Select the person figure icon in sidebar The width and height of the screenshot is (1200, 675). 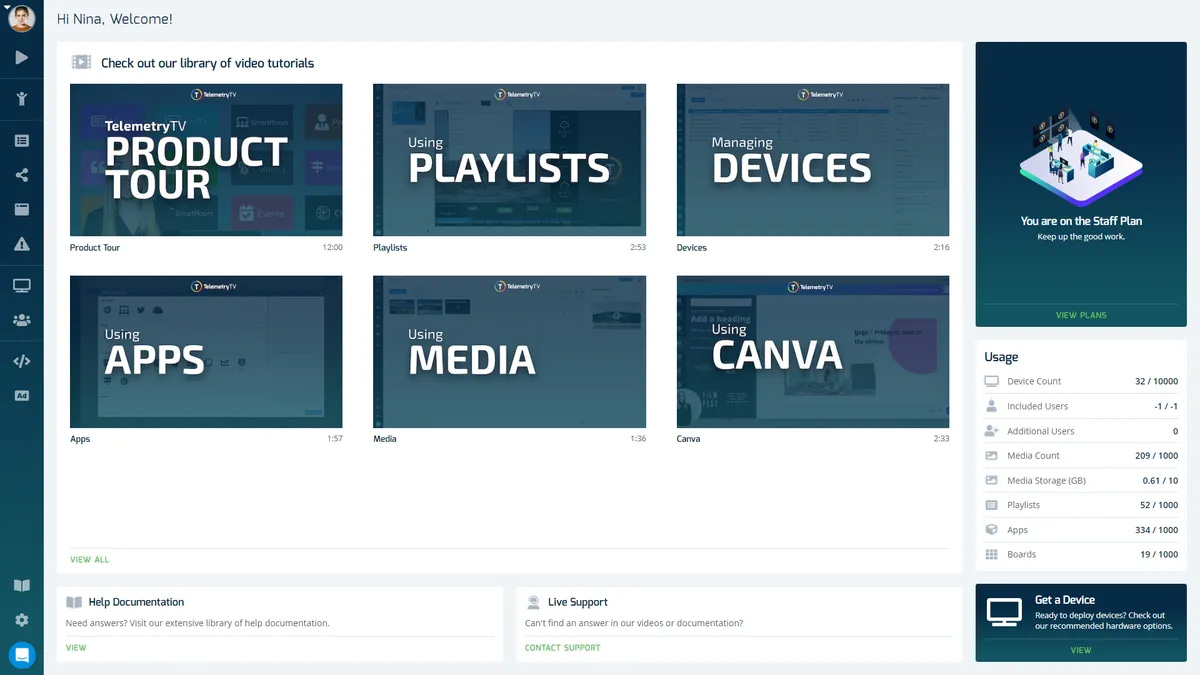point(22,98)
